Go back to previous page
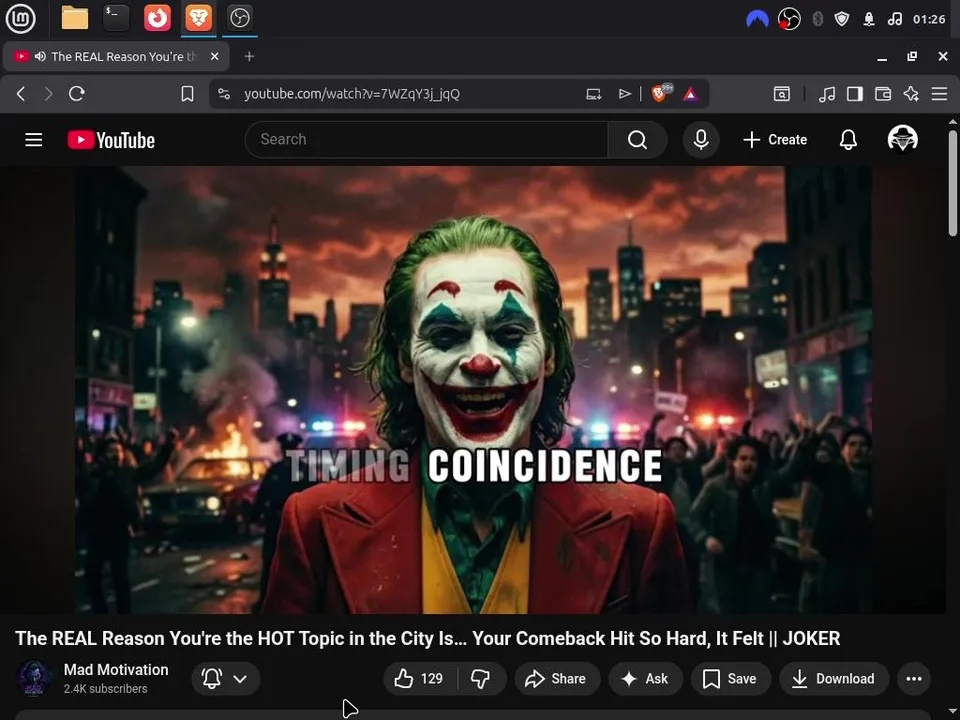 click(21, 94)
